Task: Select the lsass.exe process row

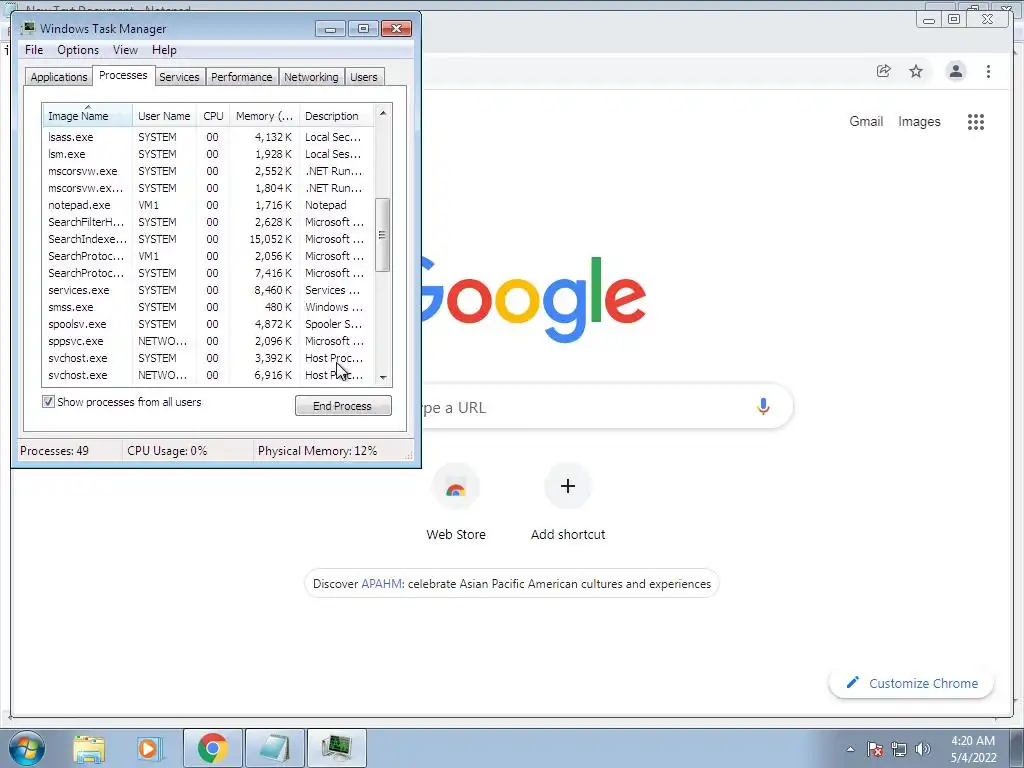Action: click(208, 137)
